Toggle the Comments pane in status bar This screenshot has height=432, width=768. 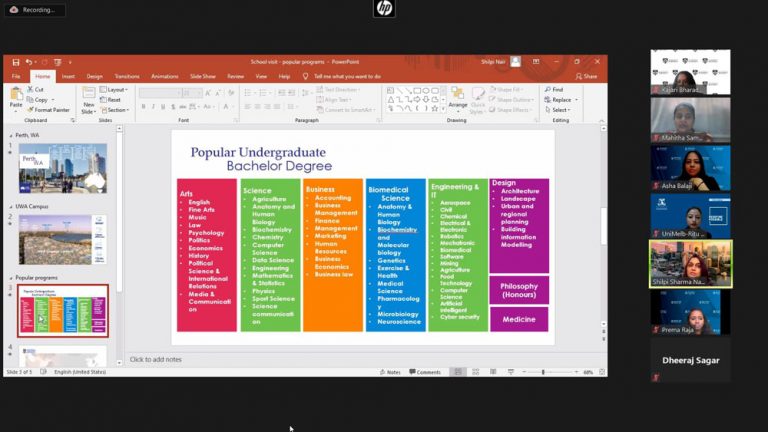point(425,372)
